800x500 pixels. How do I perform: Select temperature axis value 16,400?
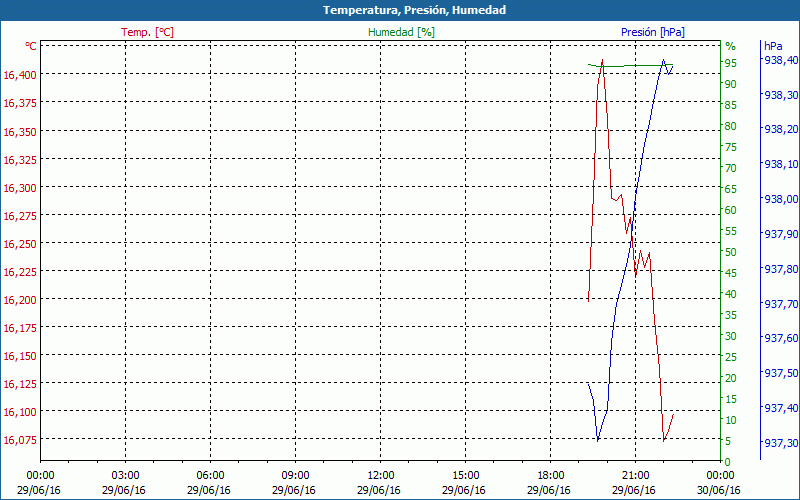point(20,76)
